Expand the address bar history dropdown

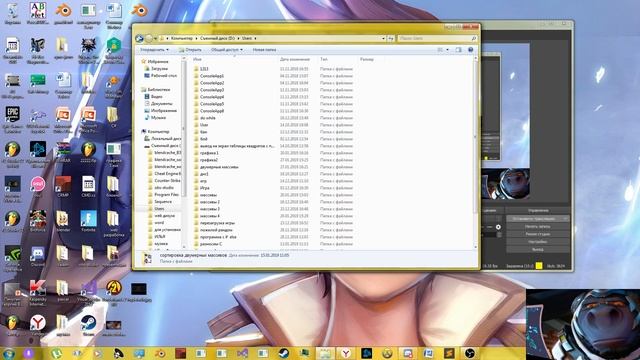tap(383, 38)
